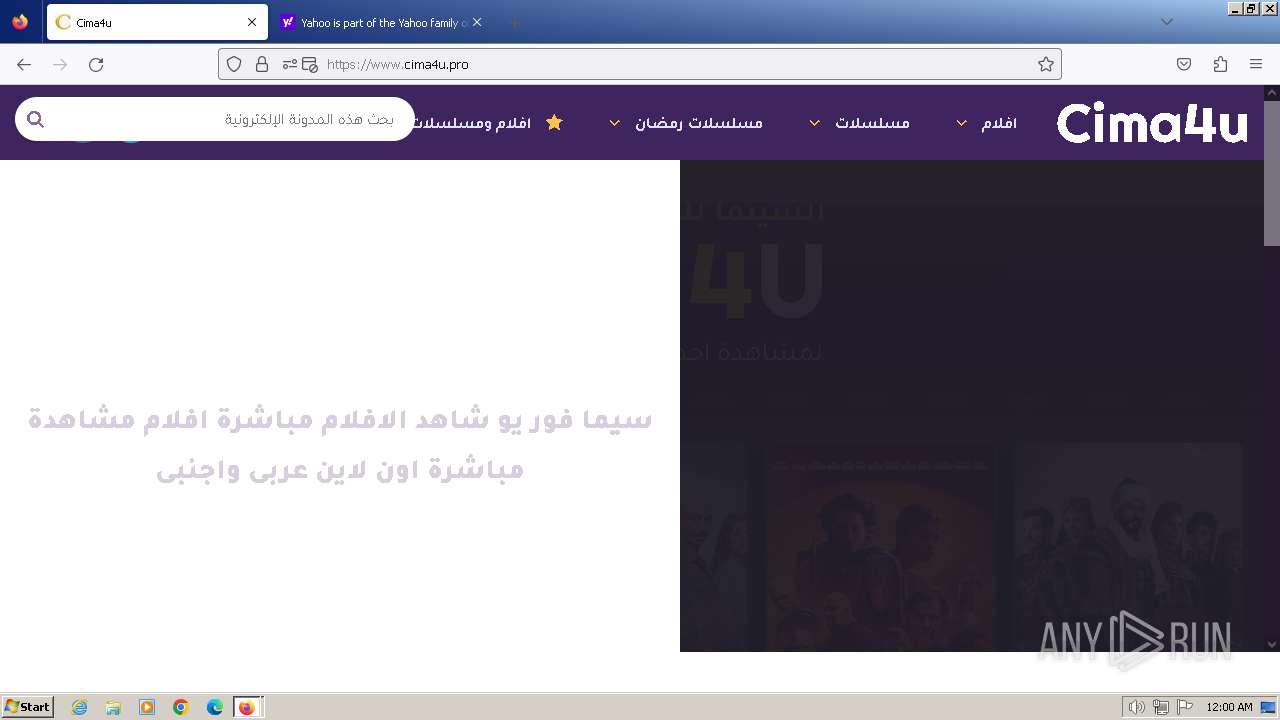Screen dimensions: 1280x720
Task: Click the scrollbar down arrow
Action: tap(1272, 645)
